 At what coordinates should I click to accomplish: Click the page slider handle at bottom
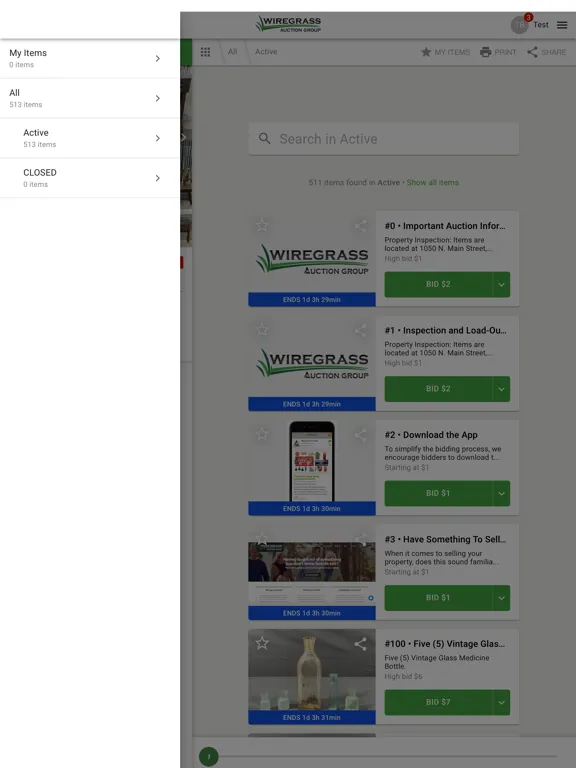click(x=209, y=757)
